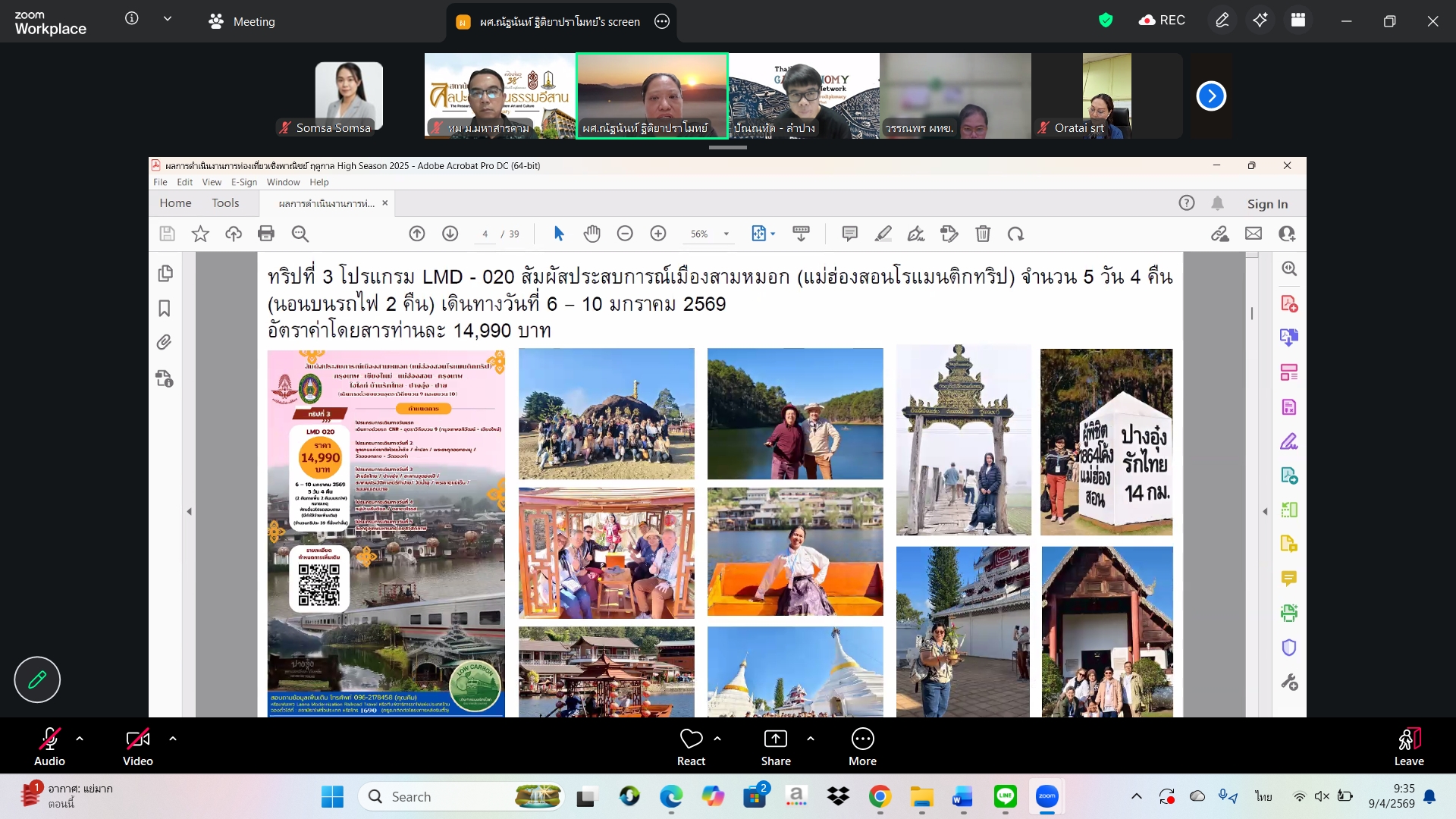Show next participants with arrow
Image resolution: width=1456 pixels, height=819 pixels.
pyautogui.click(x=1211, y=96)
